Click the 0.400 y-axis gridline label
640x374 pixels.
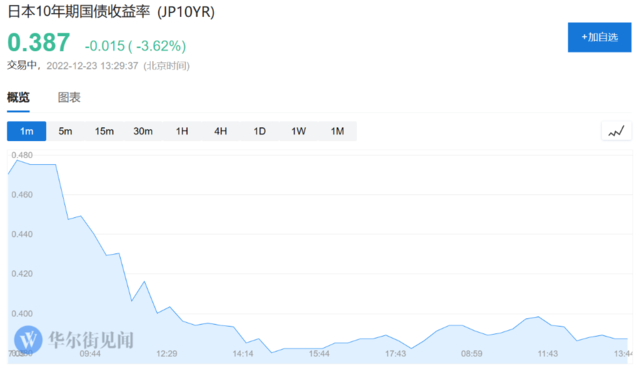pyautogui.click(x=22, y=314)
